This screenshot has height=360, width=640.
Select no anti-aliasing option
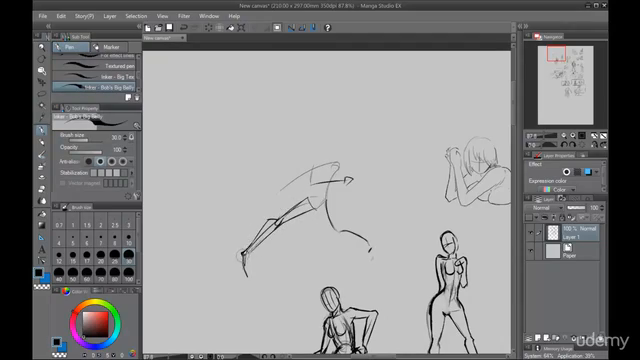click(x=89, y=162)
